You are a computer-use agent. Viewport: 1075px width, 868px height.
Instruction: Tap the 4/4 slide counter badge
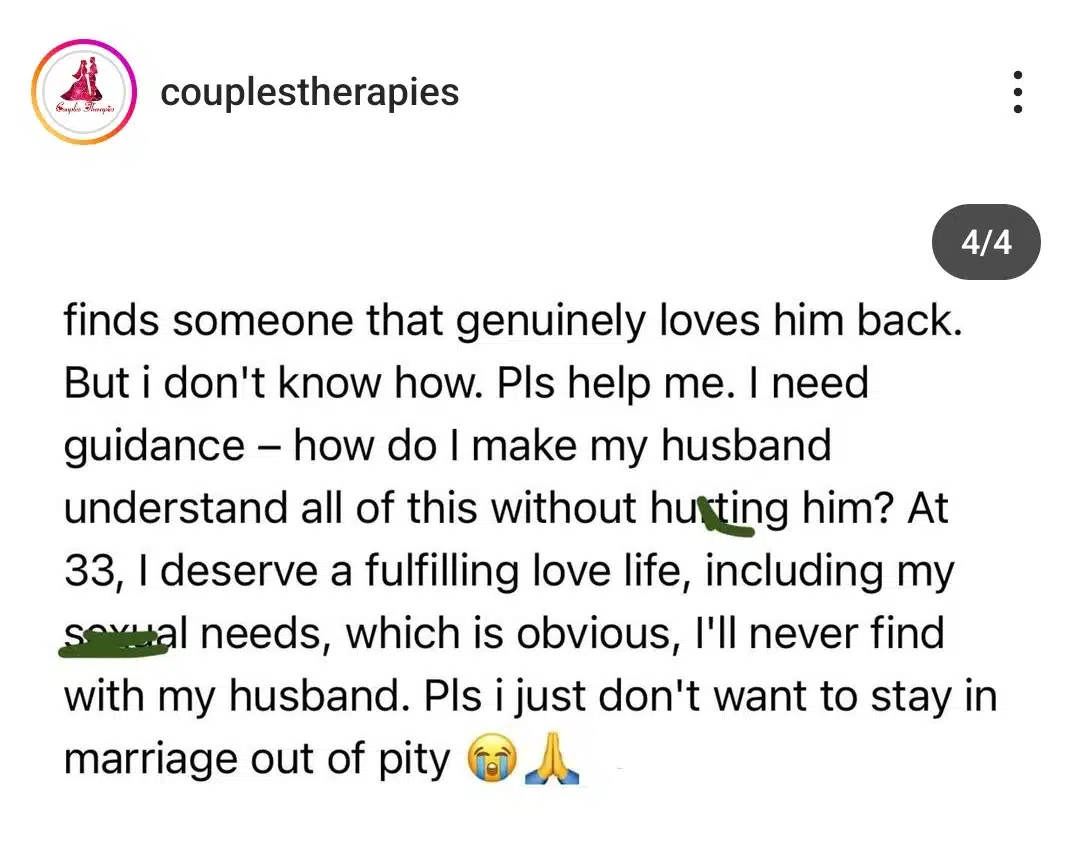986,242
